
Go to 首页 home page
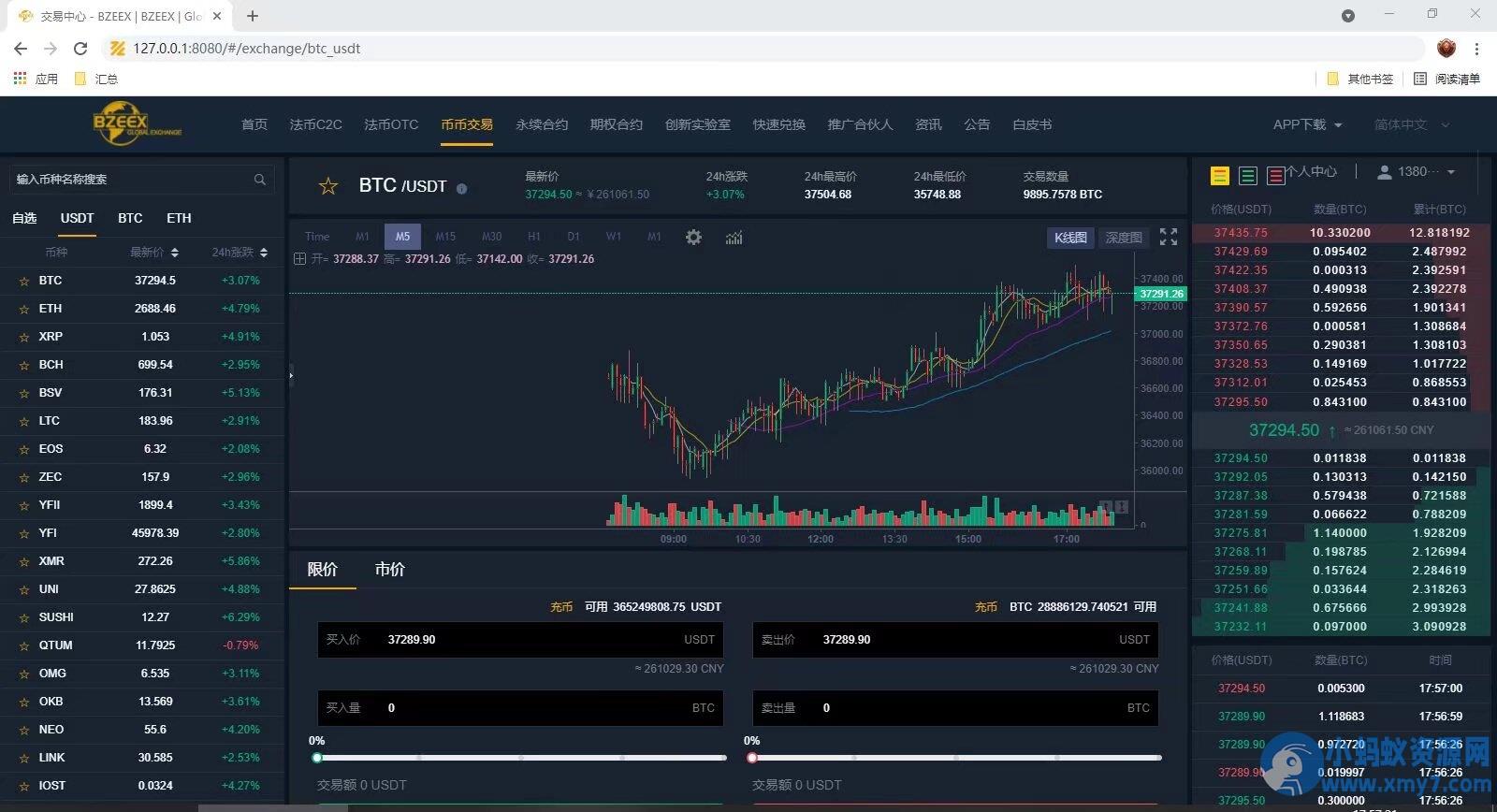point(254,124)
